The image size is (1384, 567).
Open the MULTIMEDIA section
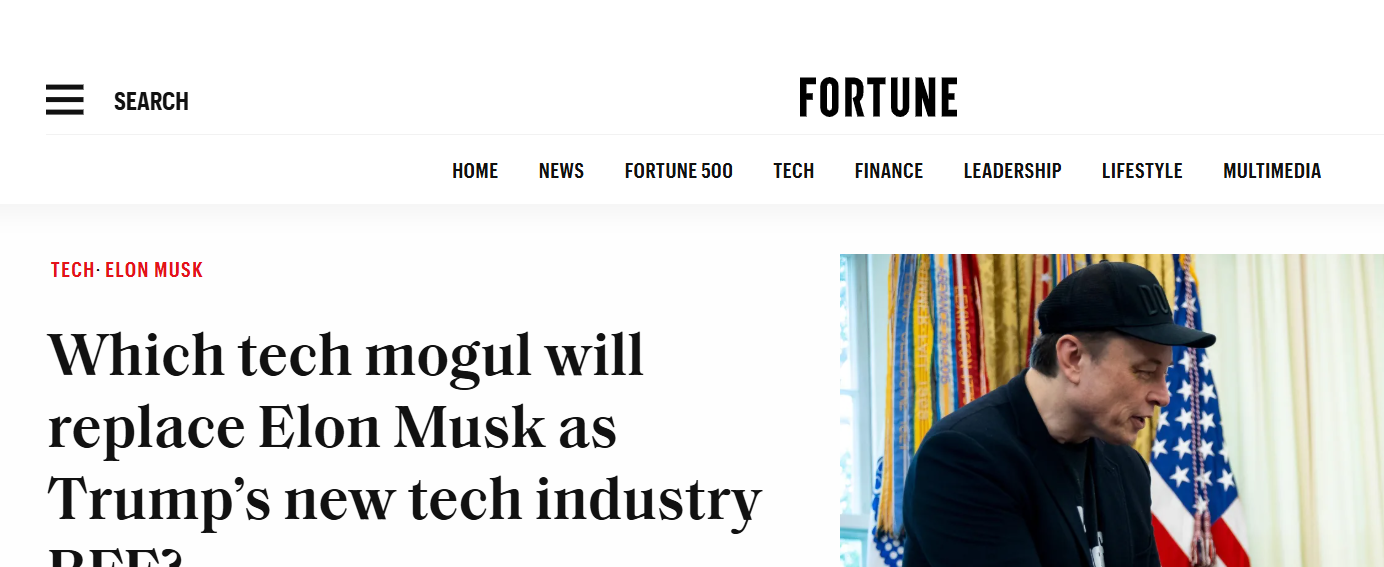1272,171
